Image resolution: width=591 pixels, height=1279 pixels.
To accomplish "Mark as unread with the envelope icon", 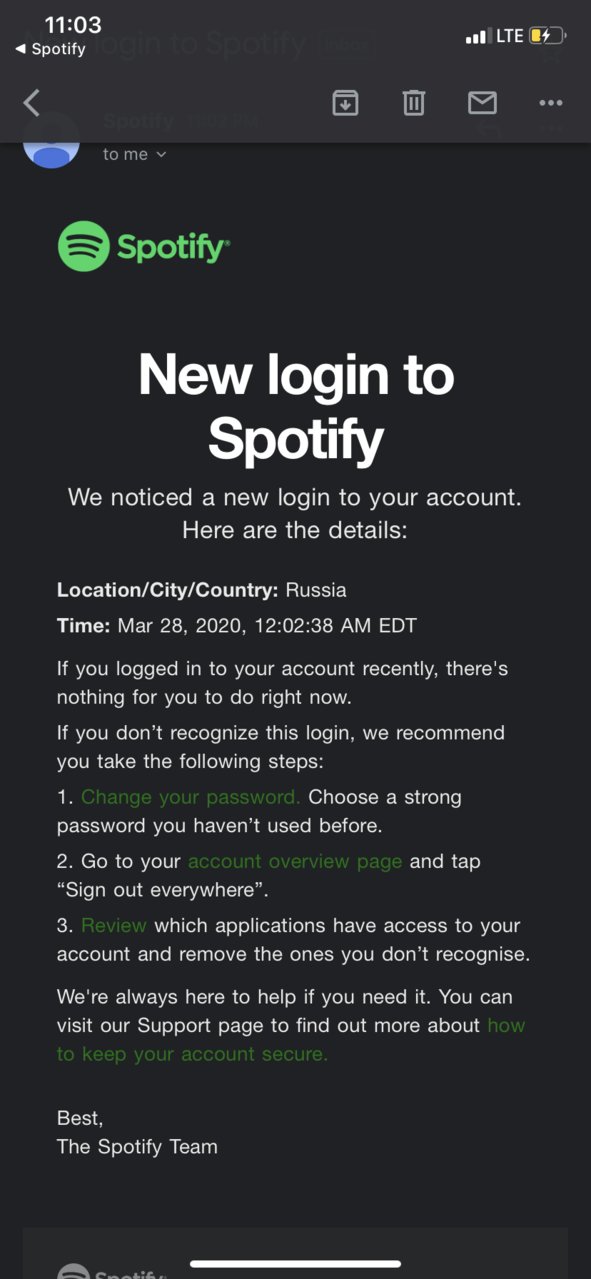I will click(x=483, y=102).
